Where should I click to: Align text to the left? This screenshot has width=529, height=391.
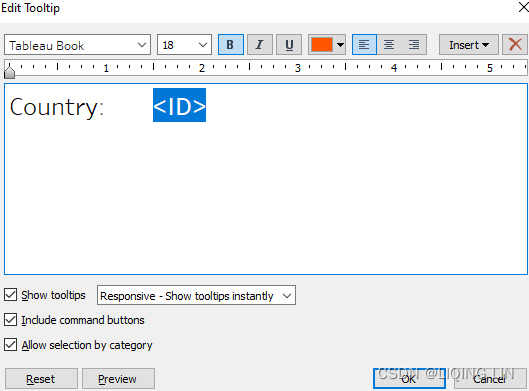click(364, 45)
